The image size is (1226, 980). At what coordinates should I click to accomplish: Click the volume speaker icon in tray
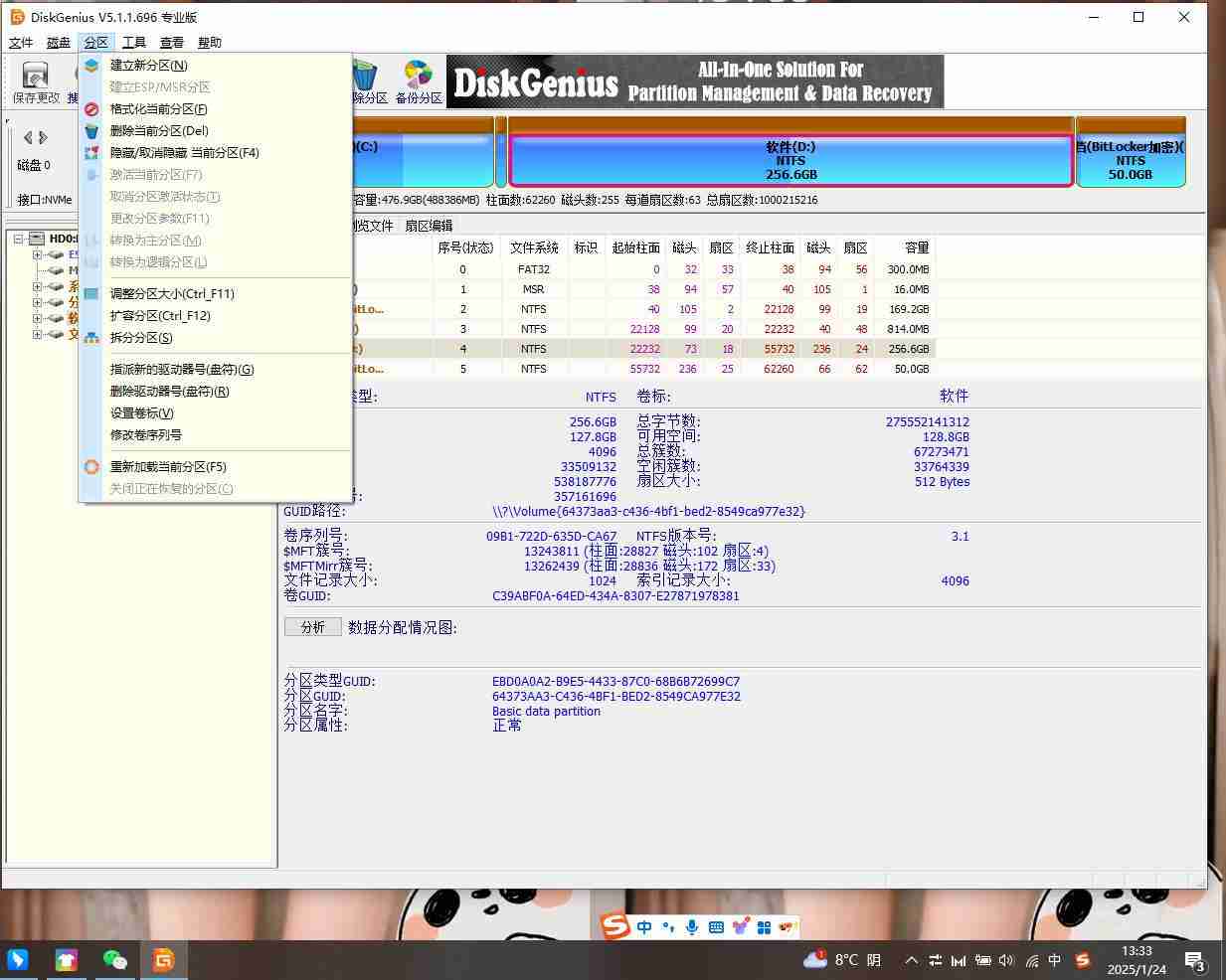pos(1006,961)
